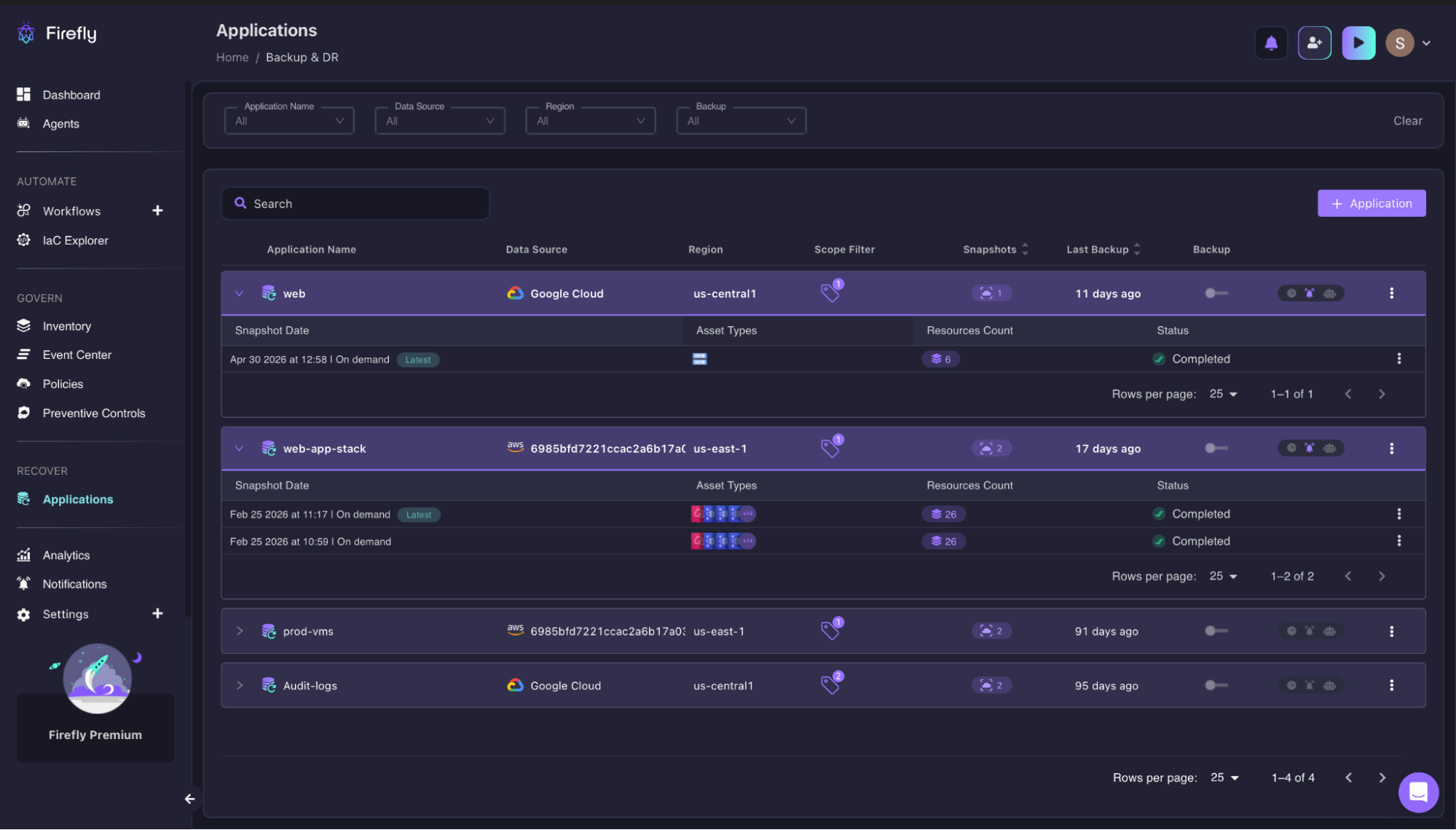
Task: Open Backup filter dropdown
Action: tap(741, 121)
